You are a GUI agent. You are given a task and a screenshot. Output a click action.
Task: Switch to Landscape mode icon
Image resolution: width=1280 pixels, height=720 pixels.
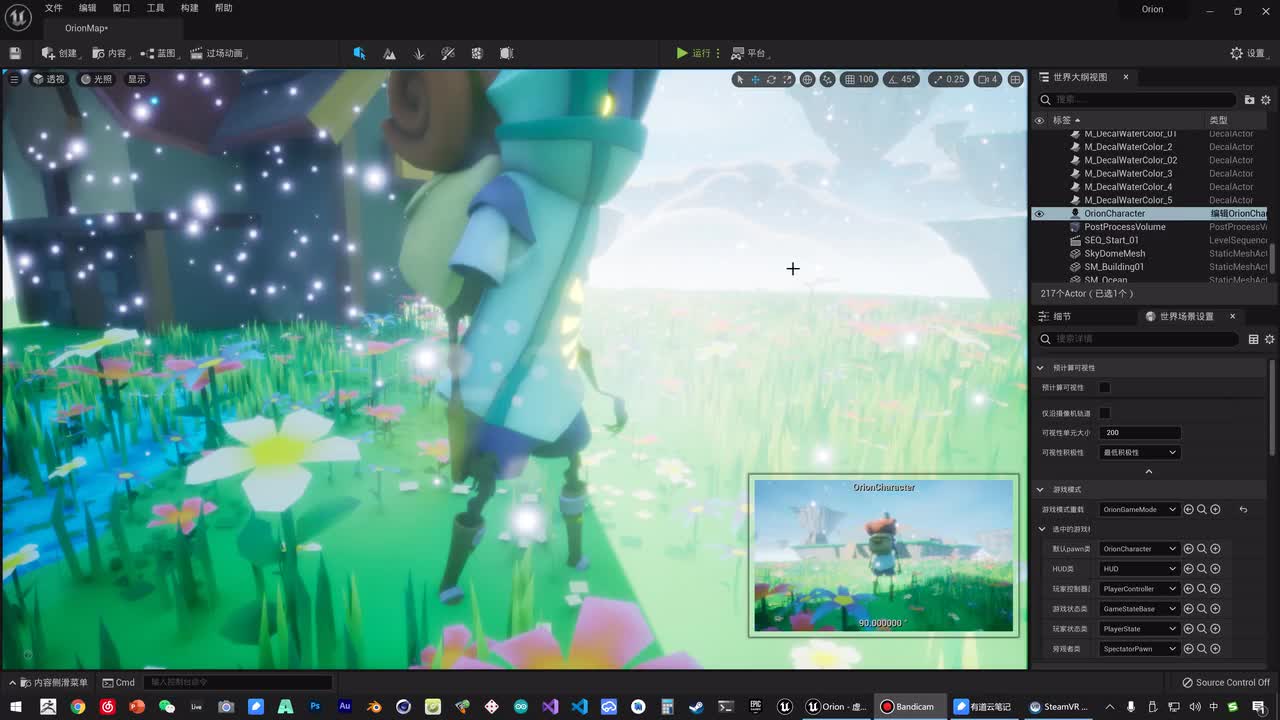tap(389, 53)
